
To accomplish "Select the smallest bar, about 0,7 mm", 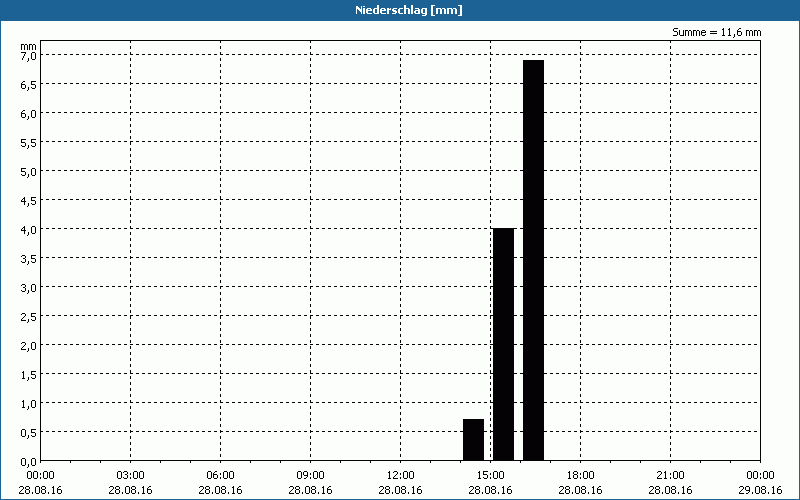I will pos(473,440).
